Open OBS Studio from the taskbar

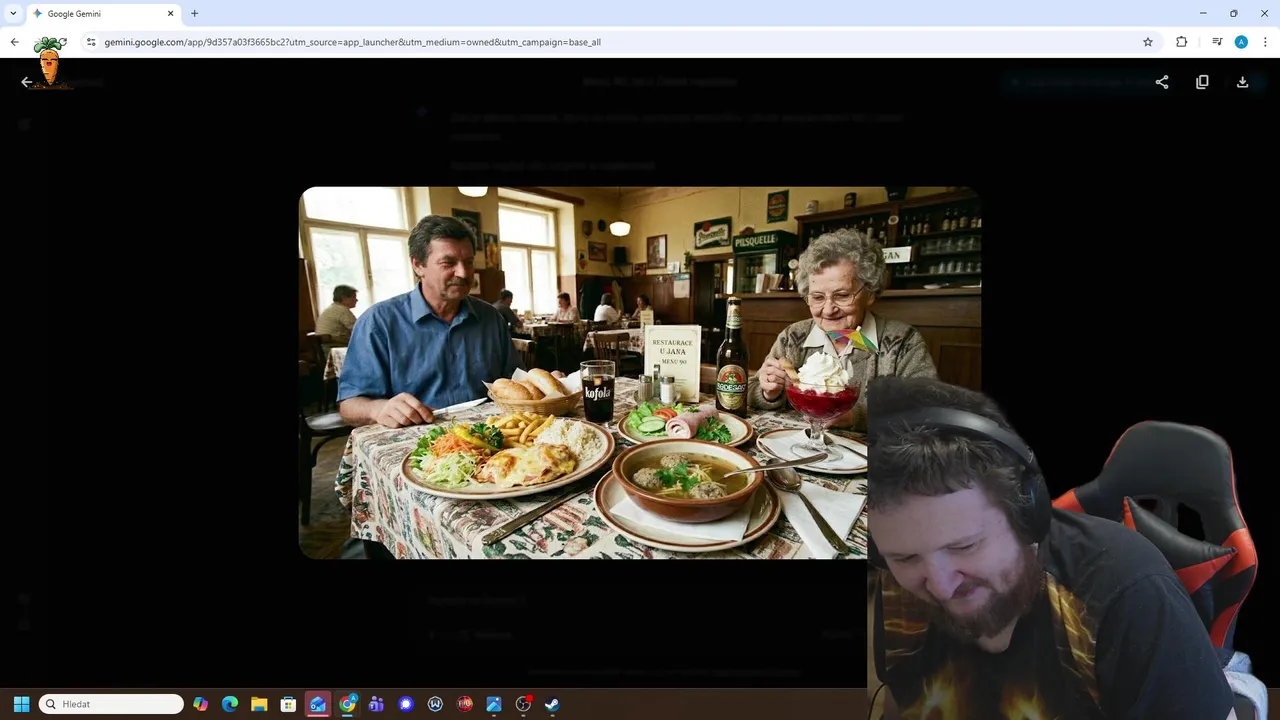click(x=523, y=704)
